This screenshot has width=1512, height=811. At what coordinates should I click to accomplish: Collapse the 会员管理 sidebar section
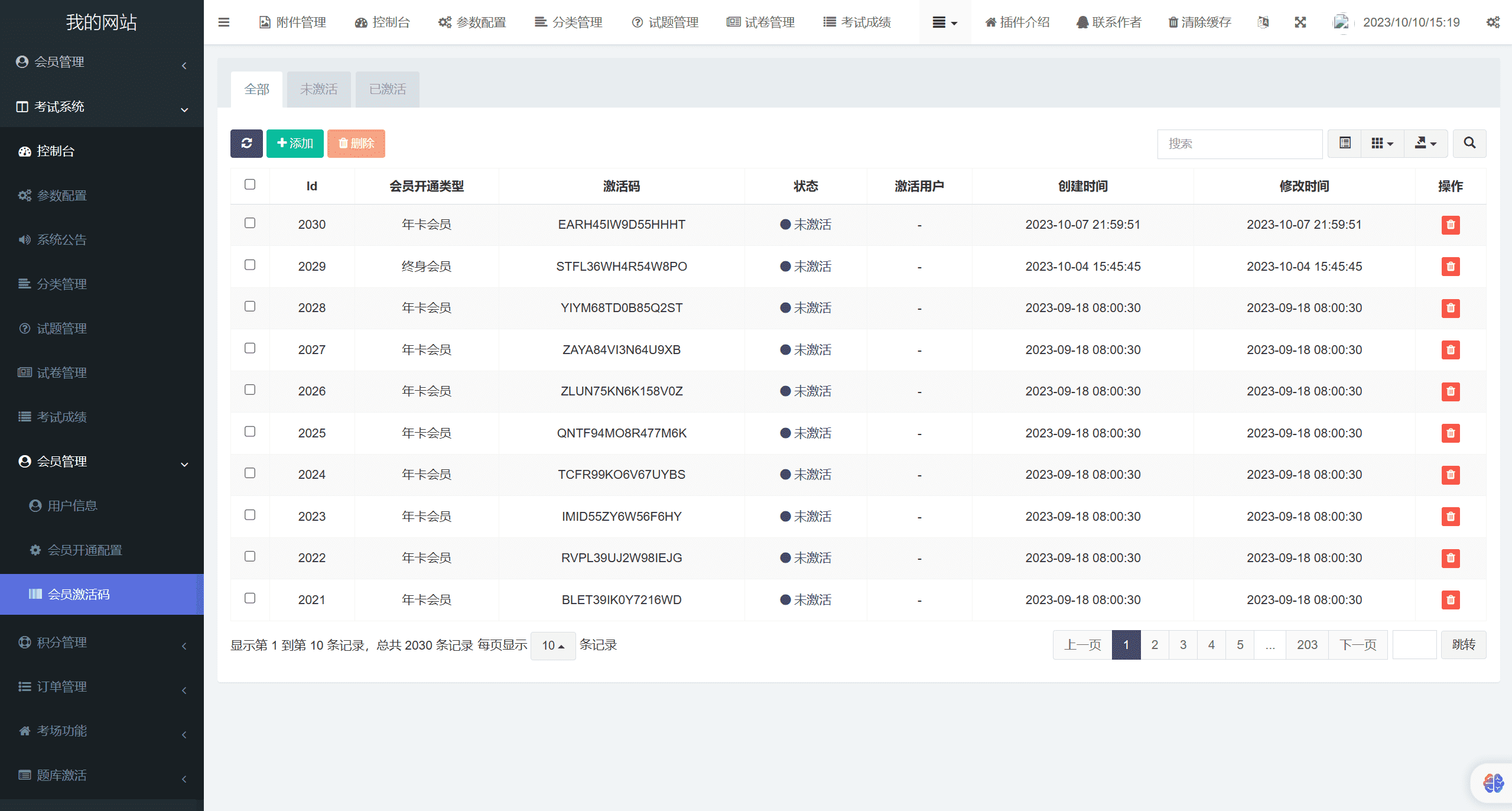[x=102, y=462]
